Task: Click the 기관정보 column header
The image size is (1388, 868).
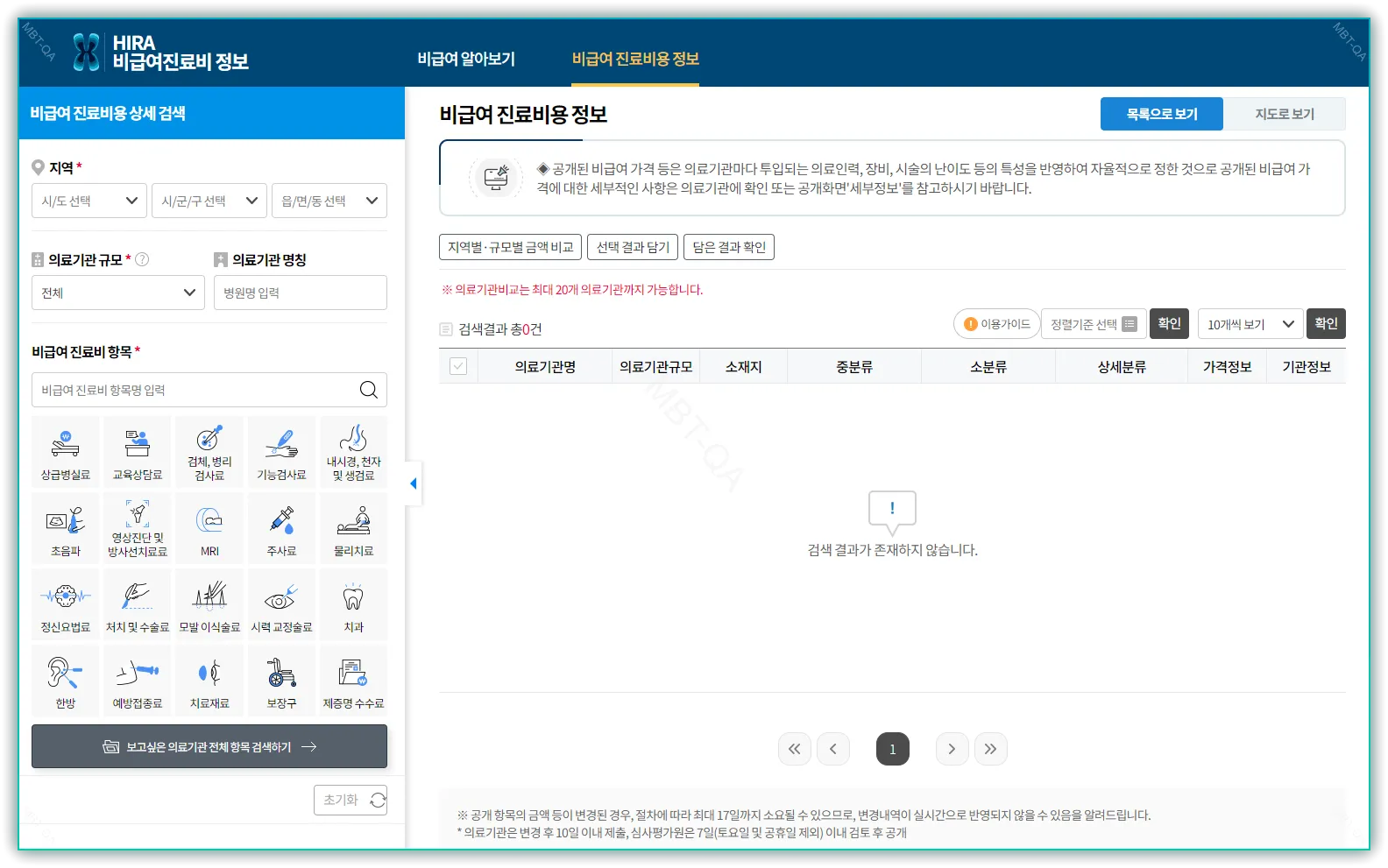Action: (1307, 367)
